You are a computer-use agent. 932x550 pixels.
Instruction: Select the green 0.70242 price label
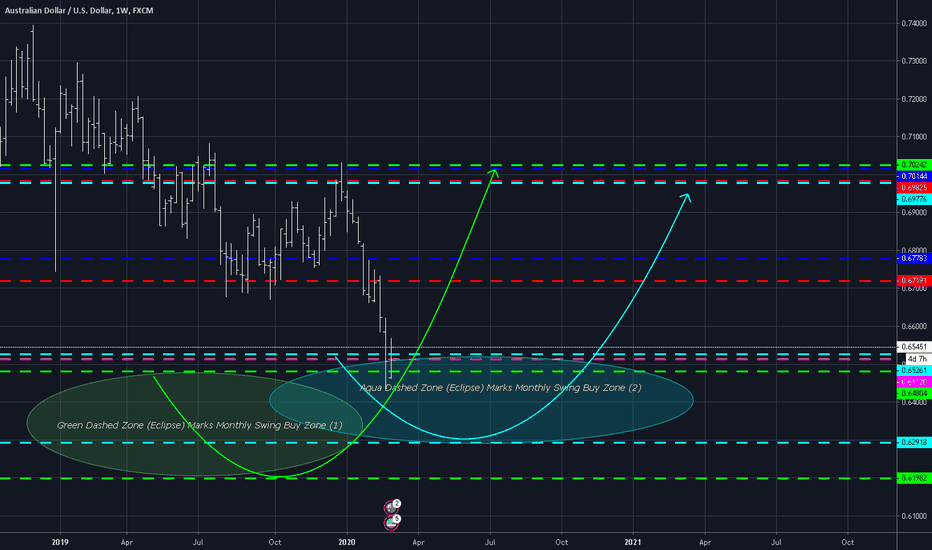coord(914,165)
